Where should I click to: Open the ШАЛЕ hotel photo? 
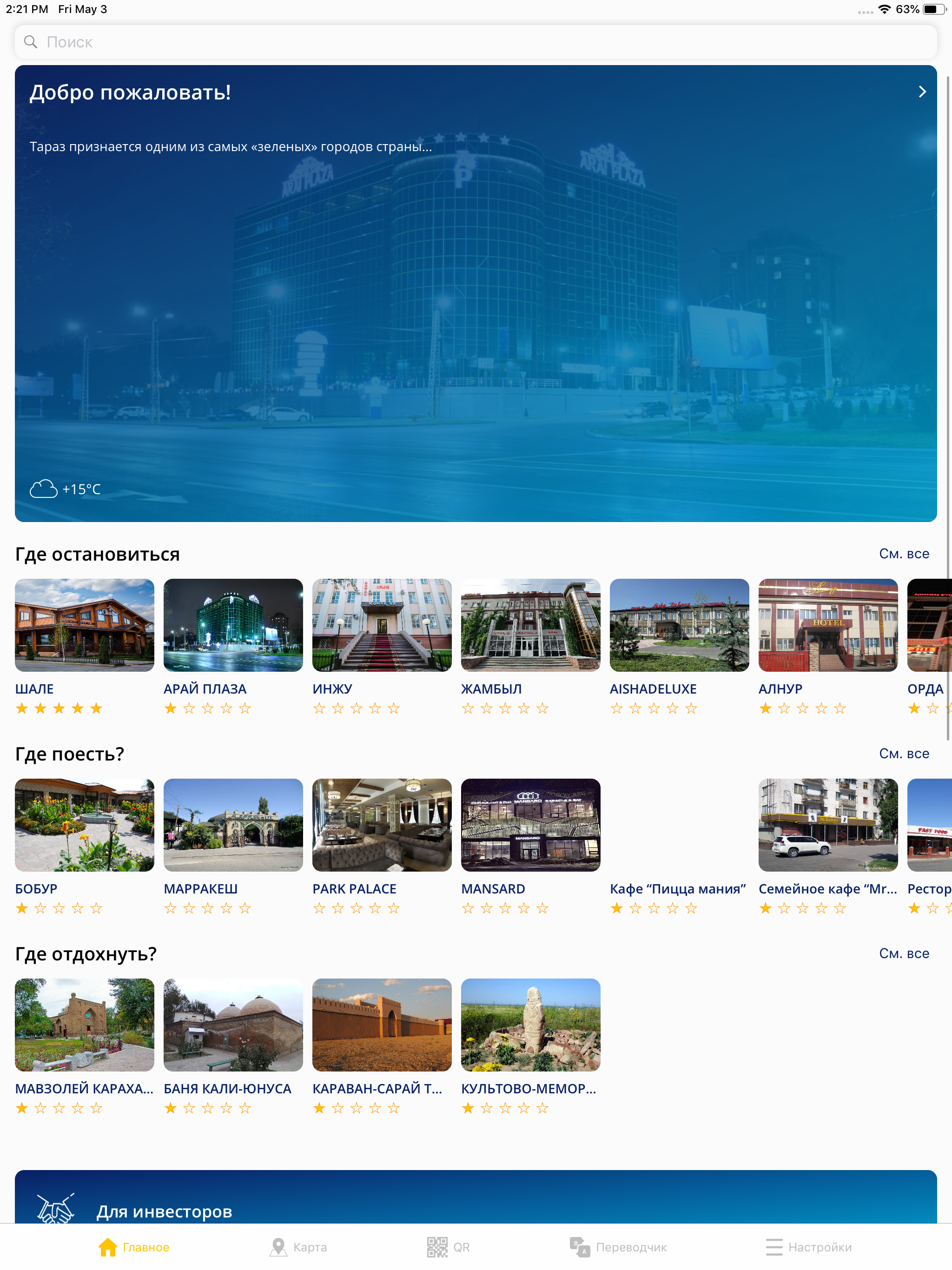tap(85, 625)
